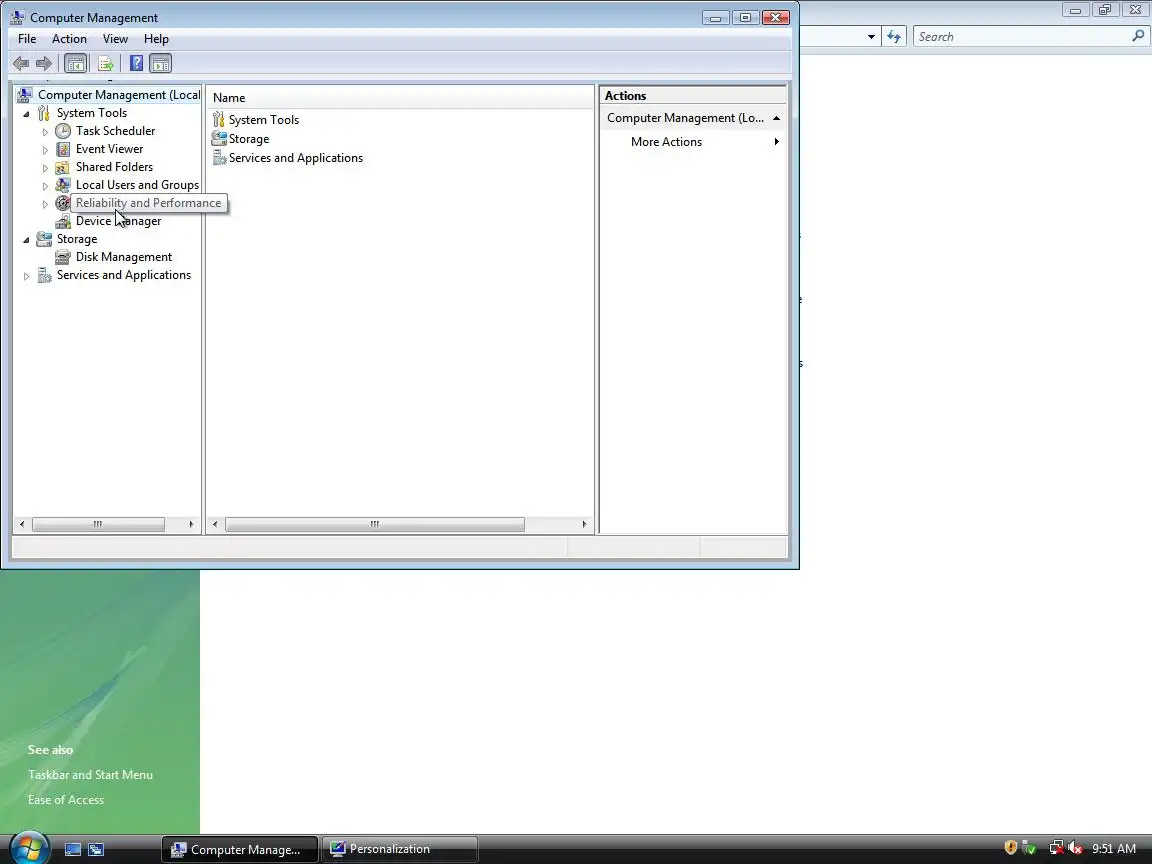Click Switch Between Windows quick launch icon

pos(96,849)
